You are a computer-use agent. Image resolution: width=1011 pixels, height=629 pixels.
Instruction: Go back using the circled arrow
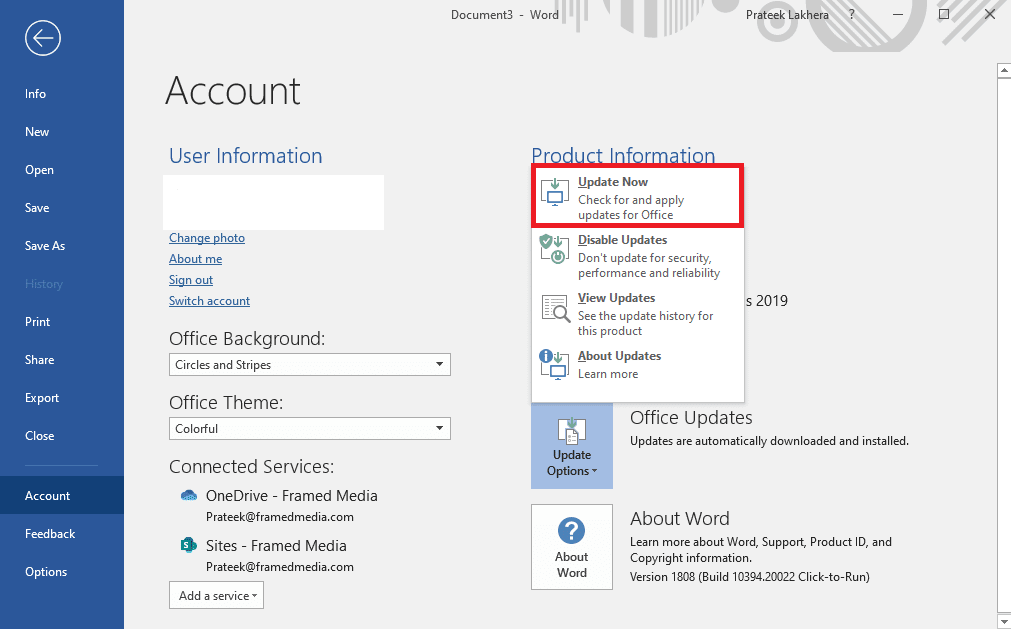(x=43, y=38)
